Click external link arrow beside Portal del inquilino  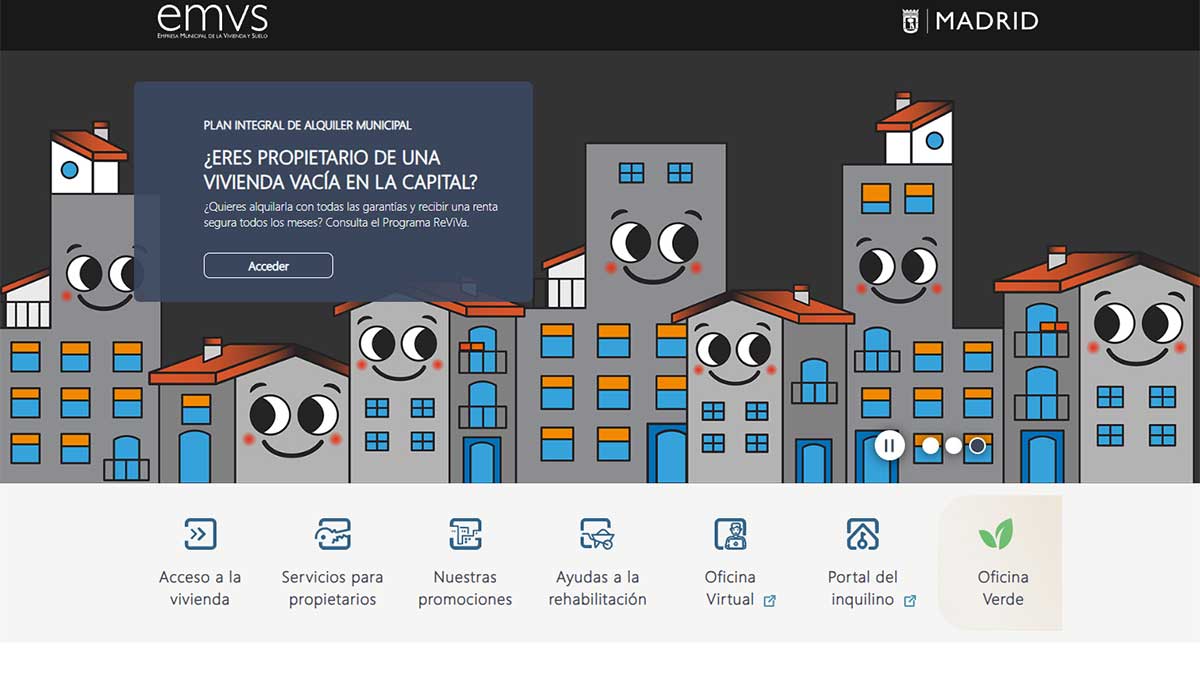(x=909, y=601)
